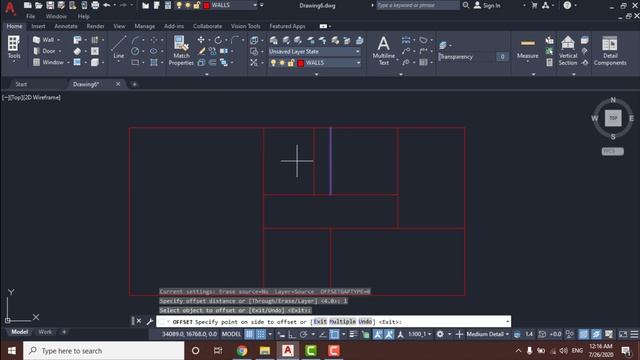Add a new drawing tab with plus

click(134, 84)
